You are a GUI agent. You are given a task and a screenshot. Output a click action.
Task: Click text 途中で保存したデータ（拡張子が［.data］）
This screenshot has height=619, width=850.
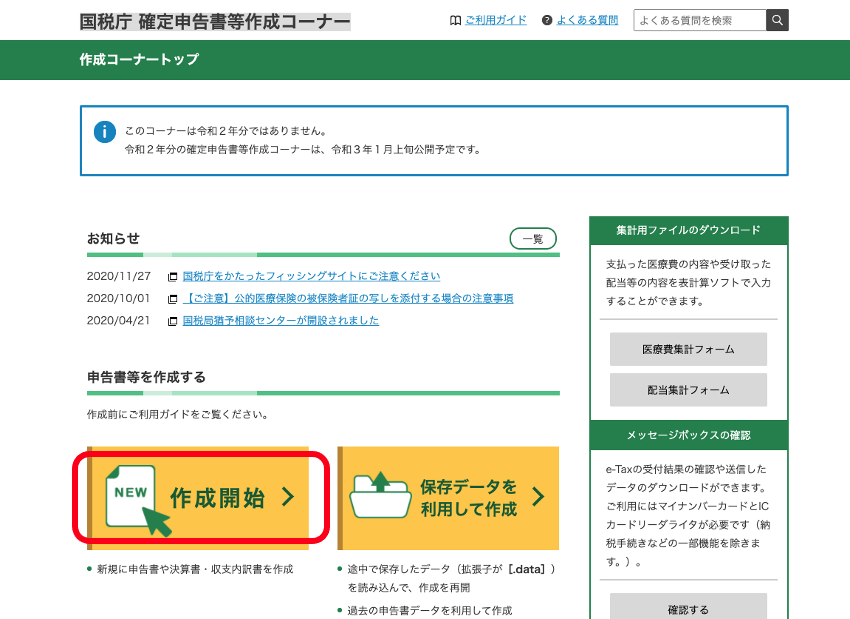(x=452, y=569)
